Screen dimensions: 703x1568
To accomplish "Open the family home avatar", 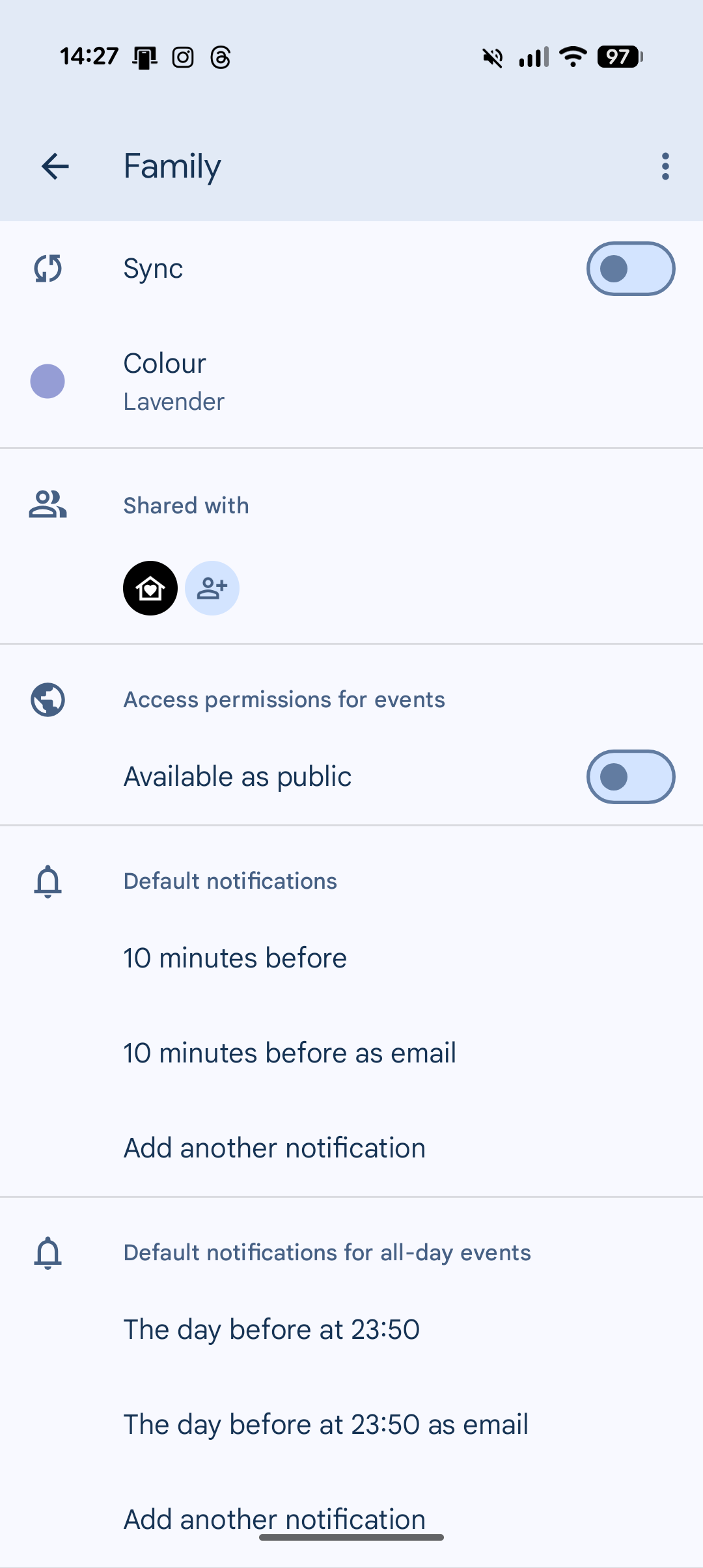I will 150,588.
